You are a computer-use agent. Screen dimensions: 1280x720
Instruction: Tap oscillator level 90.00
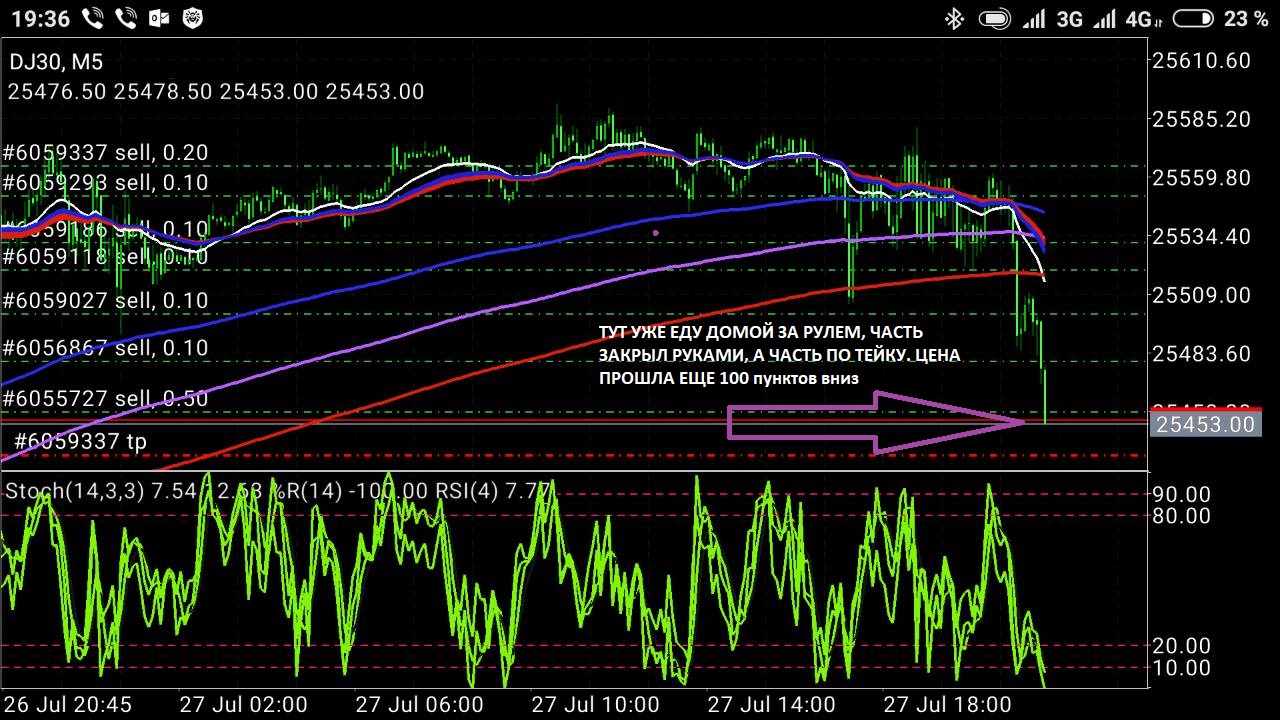pos(1182,495)
